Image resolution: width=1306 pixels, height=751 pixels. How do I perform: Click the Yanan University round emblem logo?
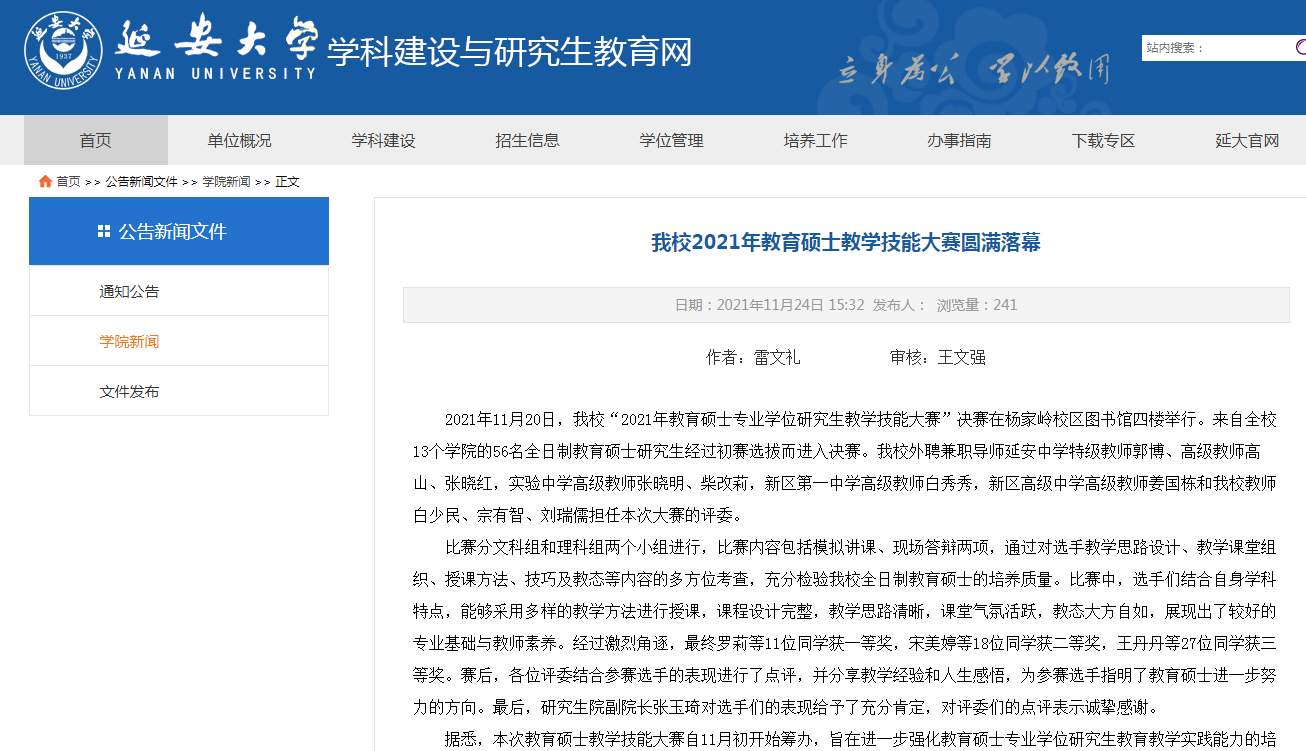pyautogui.click(x=64, y=50)
